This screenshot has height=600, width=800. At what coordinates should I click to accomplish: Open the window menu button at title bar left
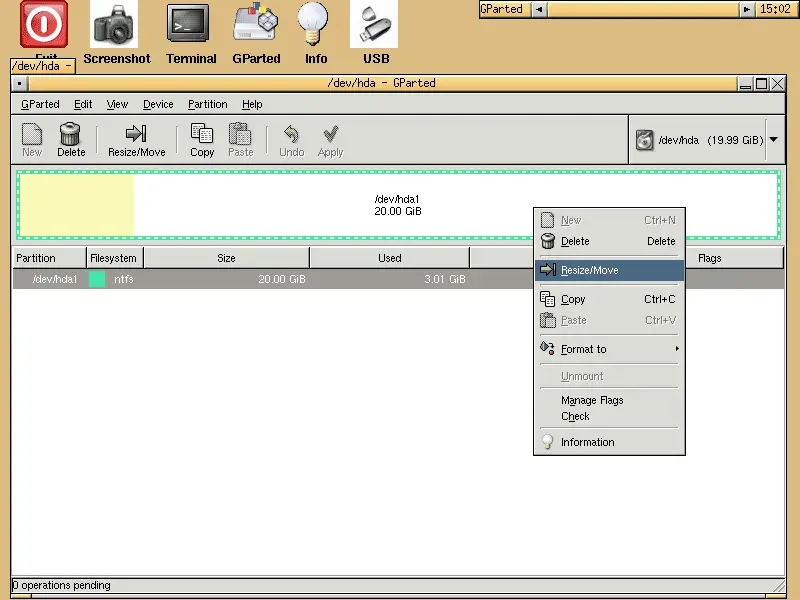pos(19,83)
